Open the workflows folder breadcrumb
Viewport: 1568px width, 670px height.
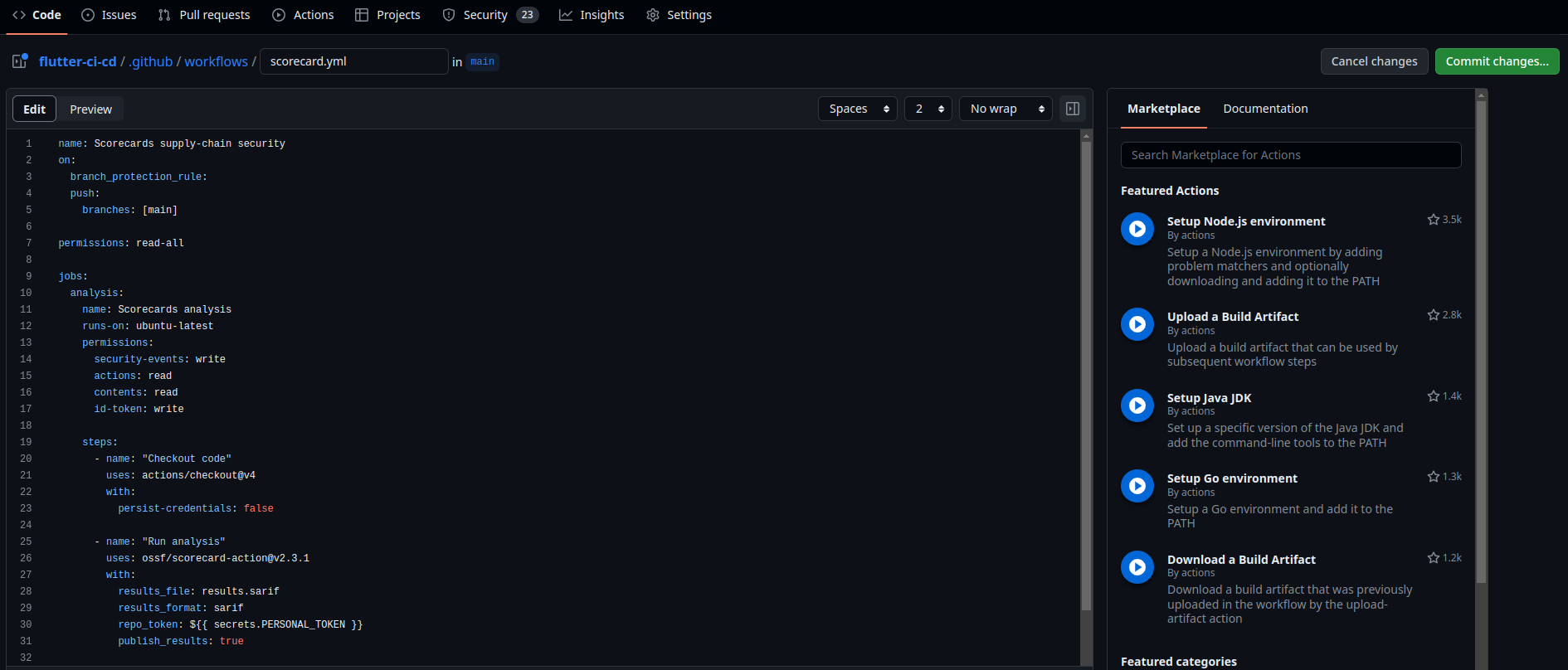[216, 61]
